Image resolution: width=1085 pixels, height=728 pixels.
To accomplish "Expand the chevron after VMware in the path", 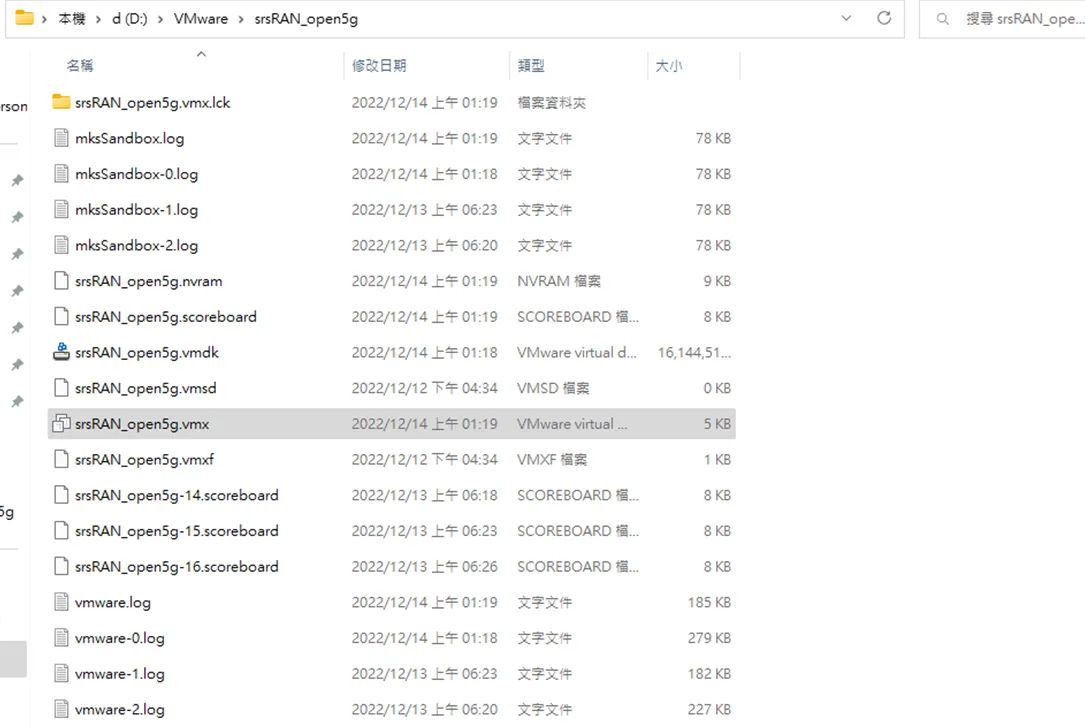I will [241, 19].
